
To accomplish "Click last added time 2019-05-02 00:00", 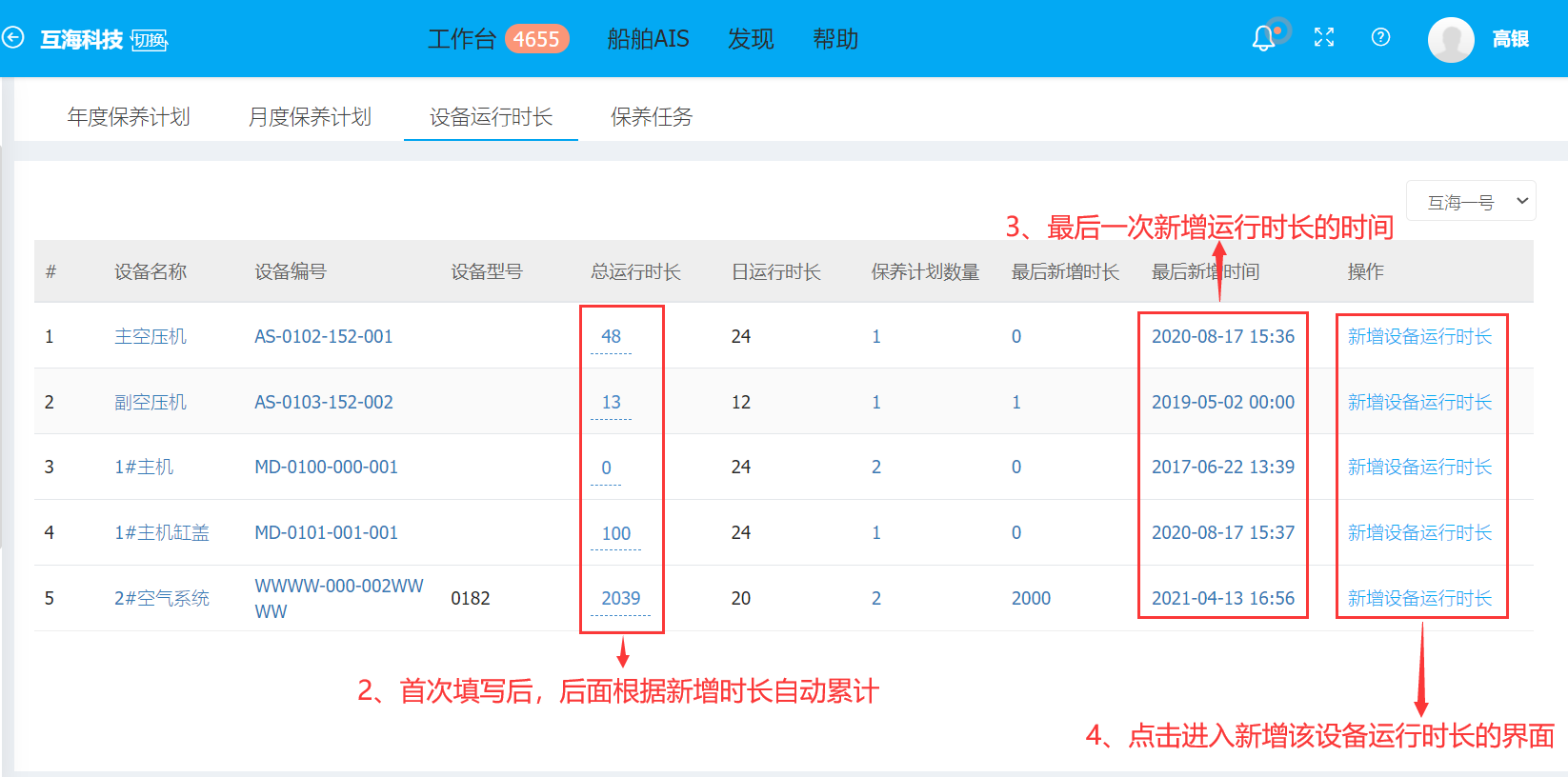I will pos(1223,402).
